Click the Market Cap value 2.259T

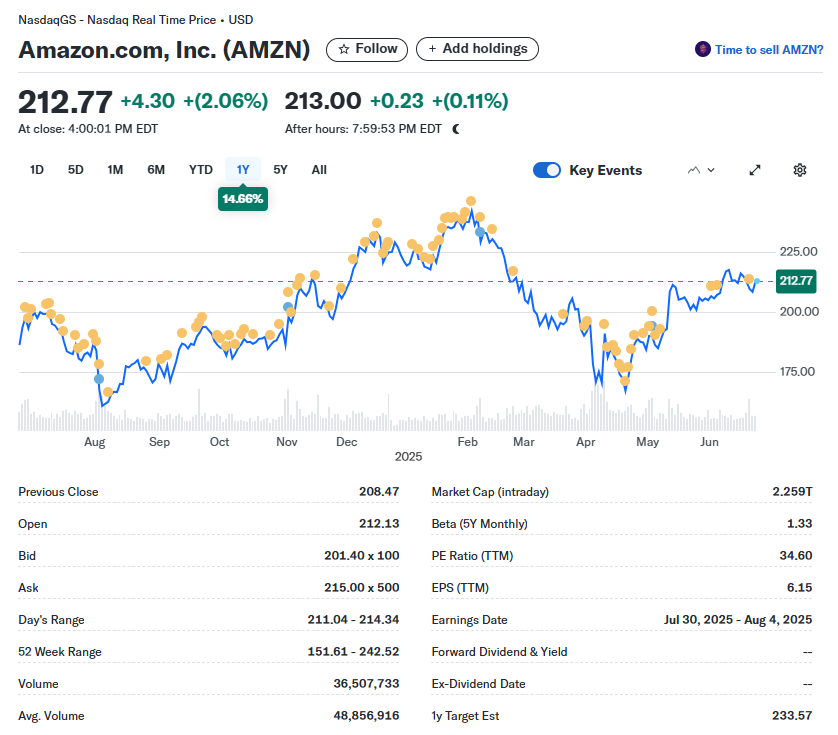click(792, 492)
